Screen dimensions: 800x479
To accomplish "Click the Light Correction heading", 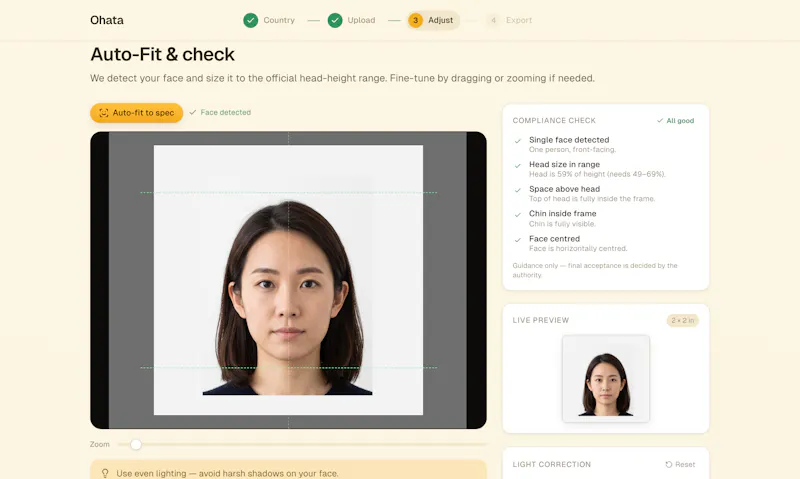I will pyautogui.click(x=552, y=464).
